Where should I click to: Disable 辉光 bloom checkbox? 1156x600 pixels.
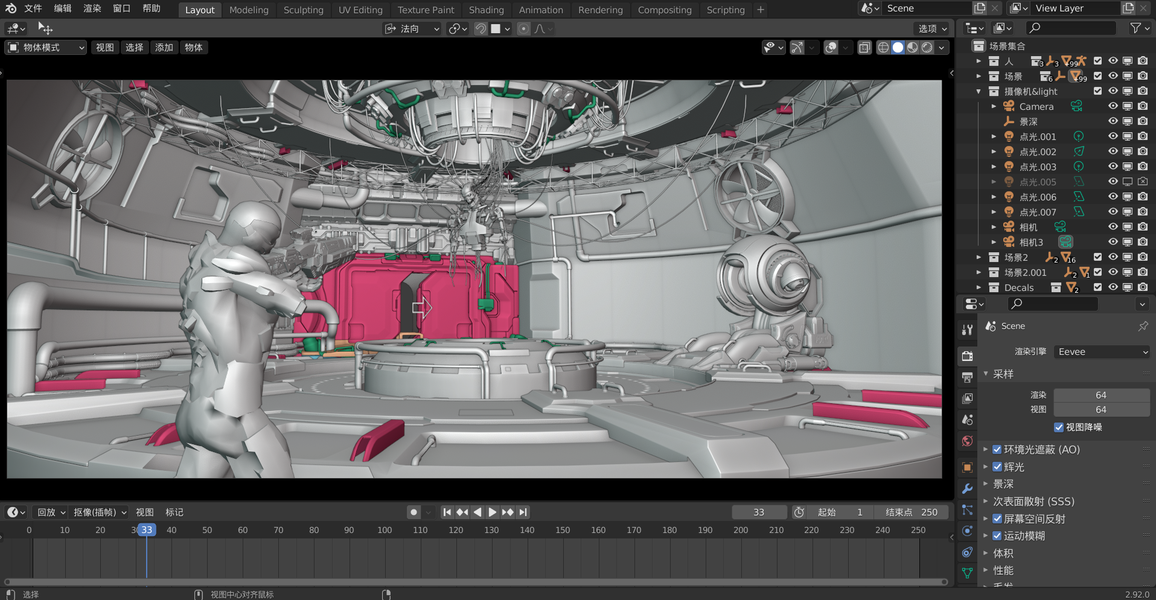click(x=997, y=467)
